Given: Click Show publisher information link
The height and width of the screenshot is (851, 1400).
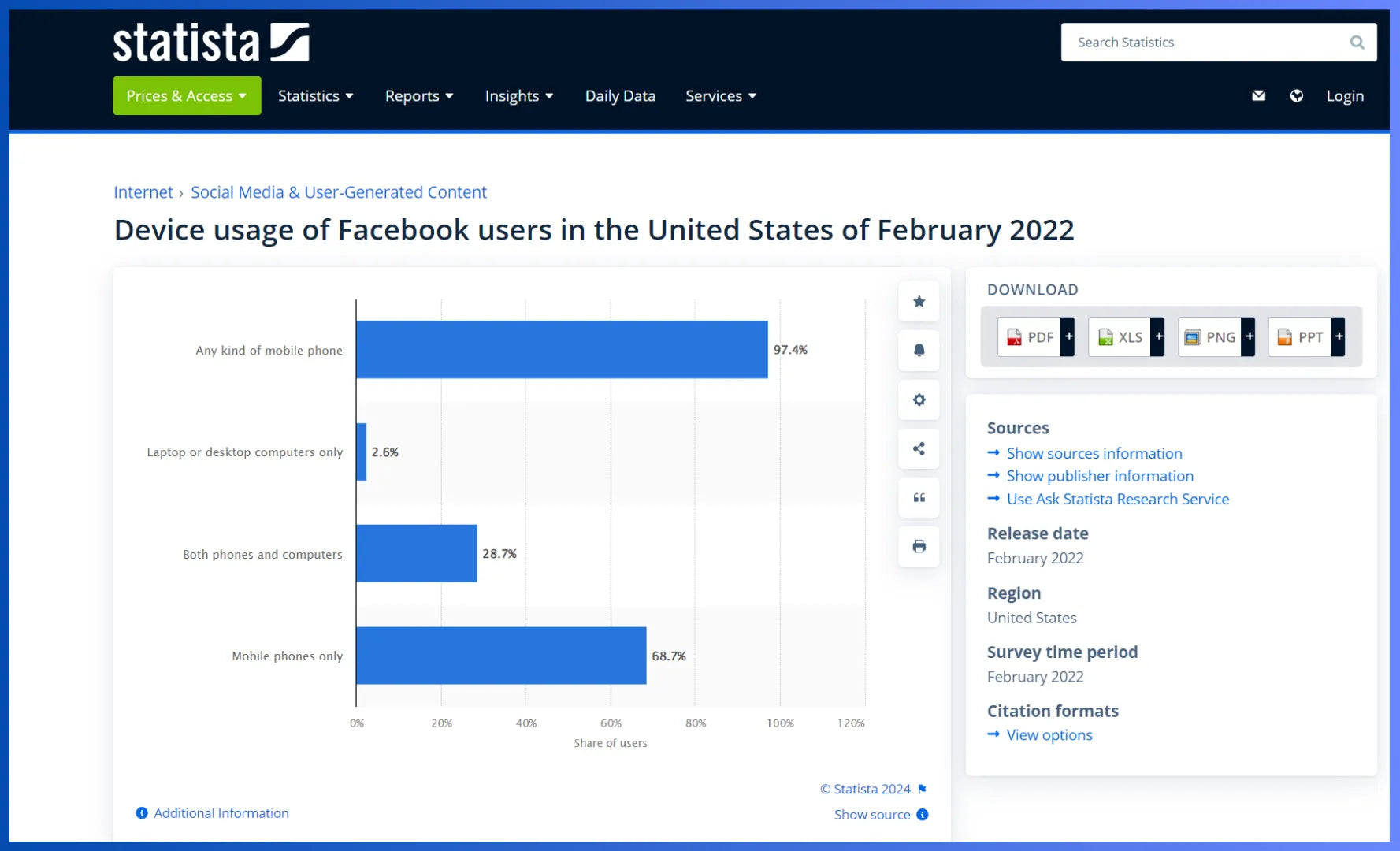Looking at the screenshot, I should 1100,476.
